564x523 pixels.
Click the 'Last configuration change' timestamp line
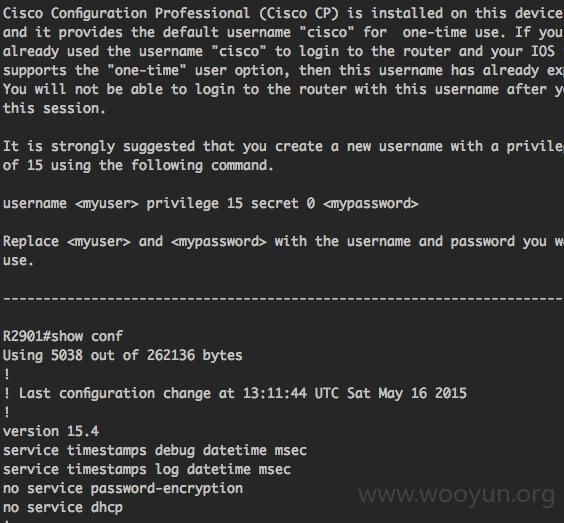pyautogui.click(x=235, y=394)
